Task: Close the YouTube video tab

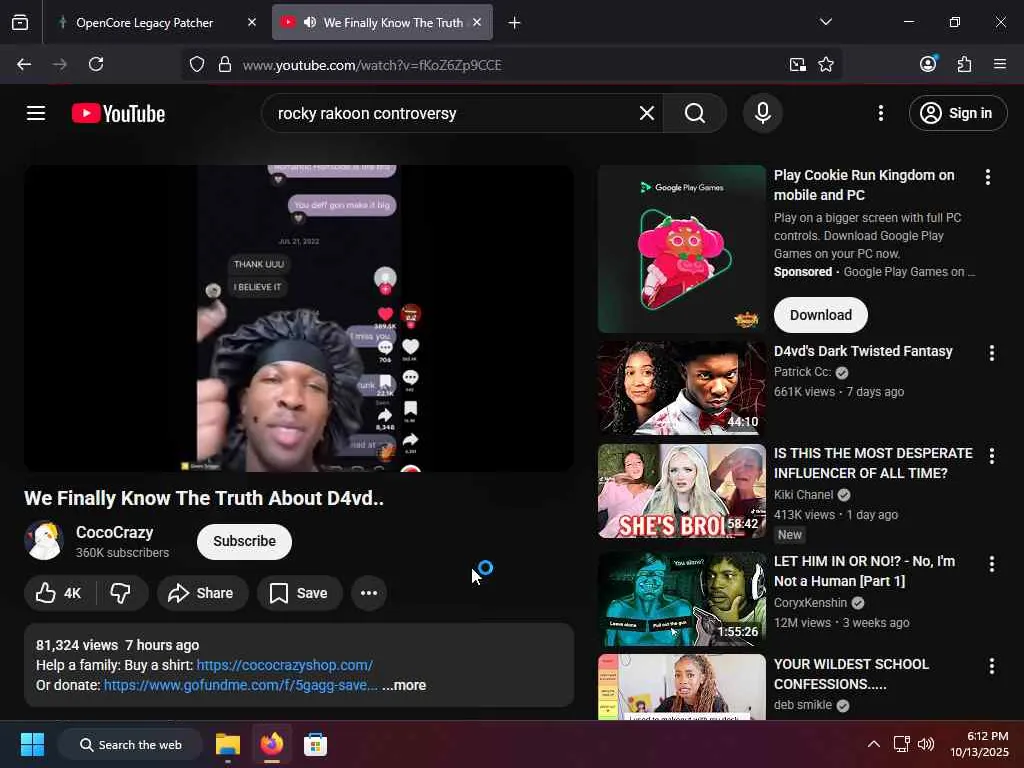Action: [x=477, y=23]
